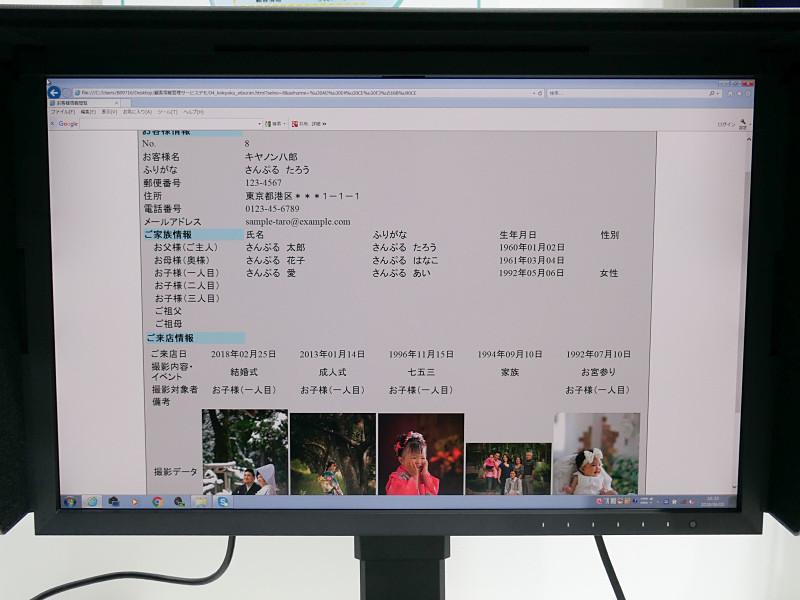Image resolution: width=800 pixels, height=600 pixels.
Task: Expand the Google search box dropdown arrow
Action: pos(259,123)
